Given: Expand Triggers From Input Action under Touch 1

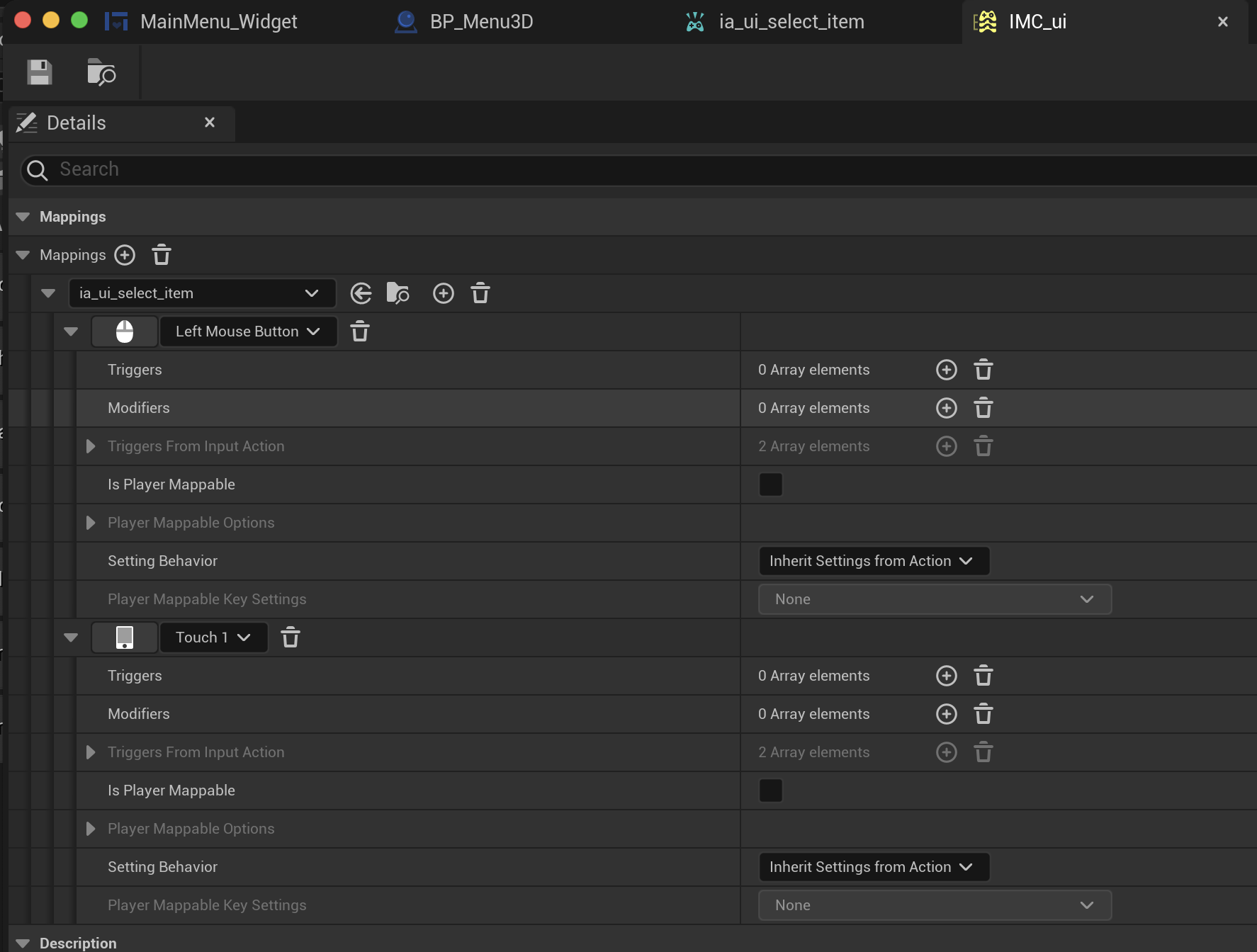Looking at the screenshot, I should (91, 752).
